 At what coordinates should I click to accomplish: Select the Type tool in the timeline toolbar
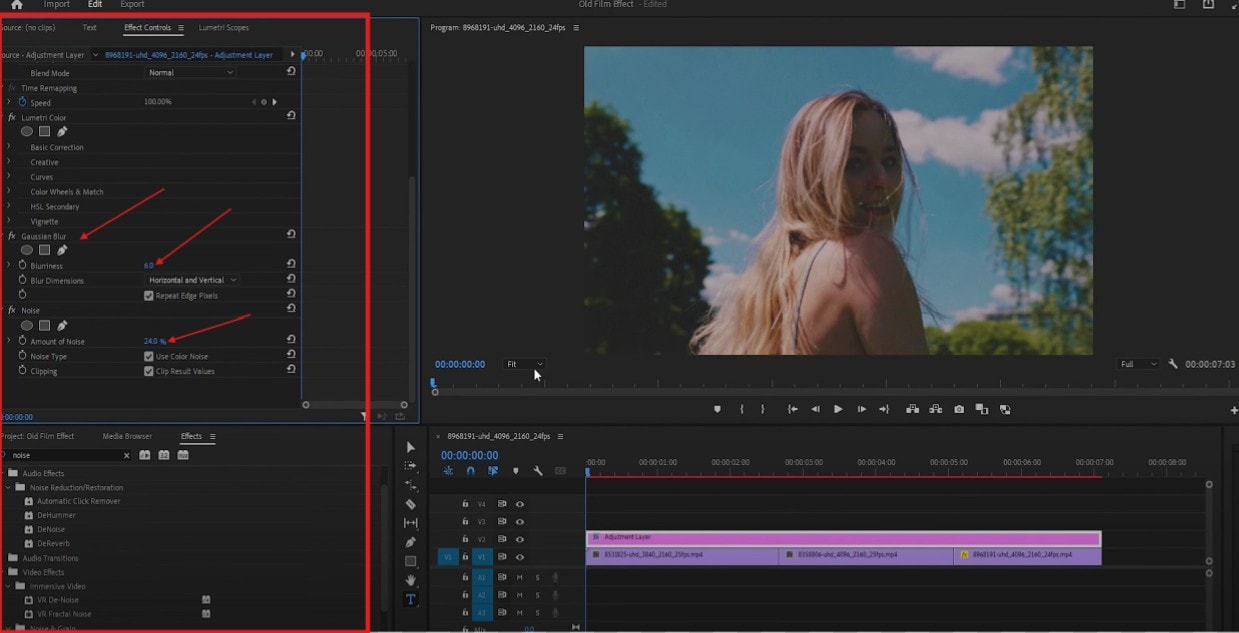pos(410,597)
